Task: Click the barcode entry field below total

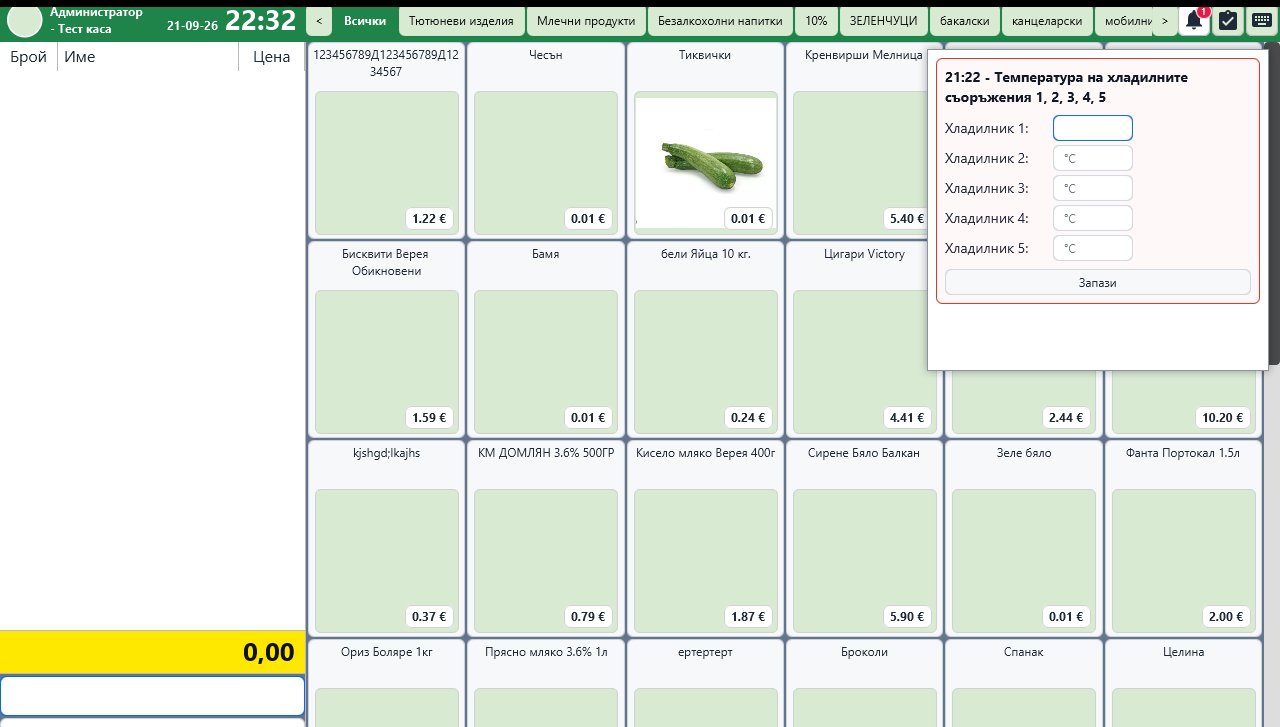Action: [152, 696]
